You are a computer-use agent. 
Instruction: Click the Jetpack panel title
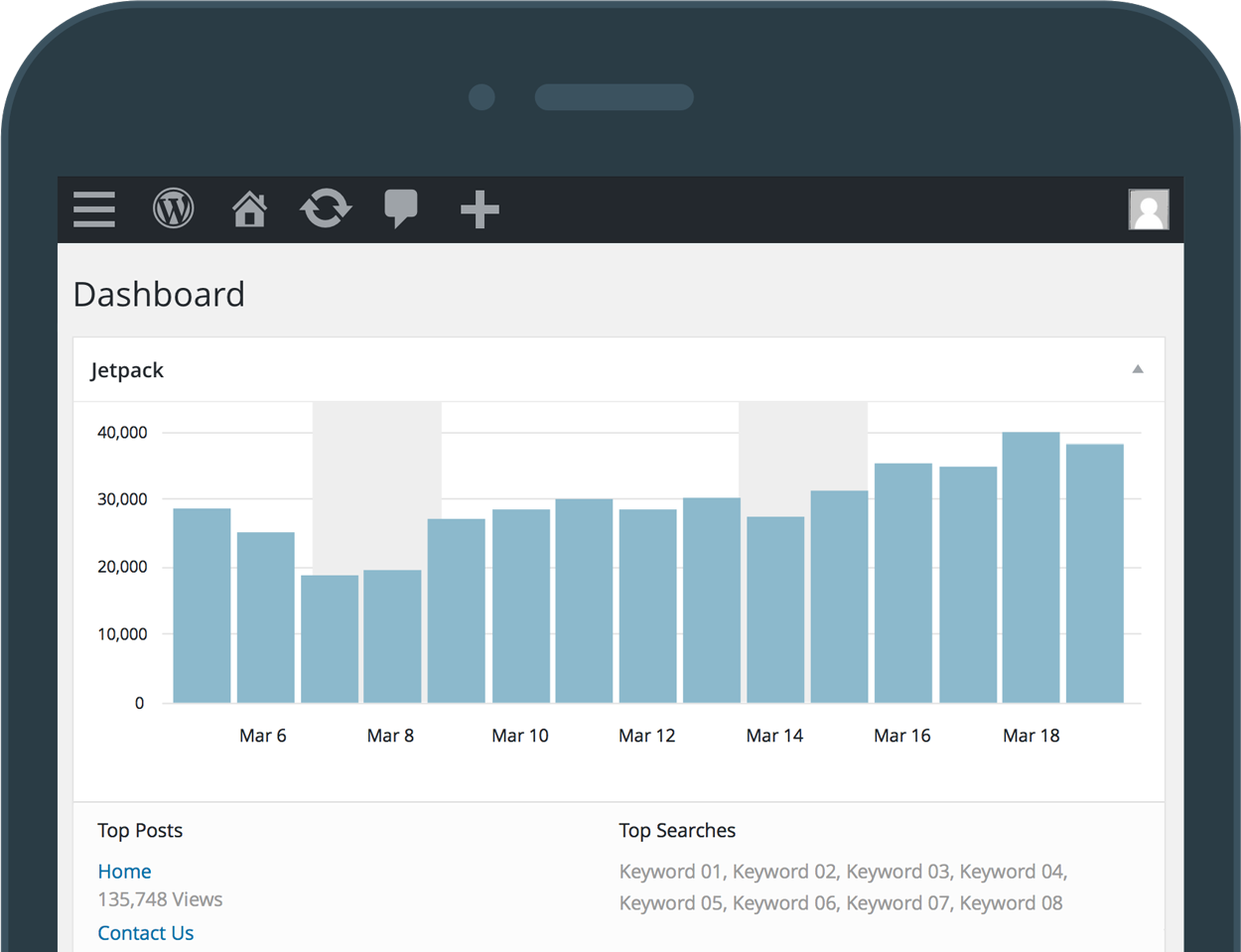point(127,369)
